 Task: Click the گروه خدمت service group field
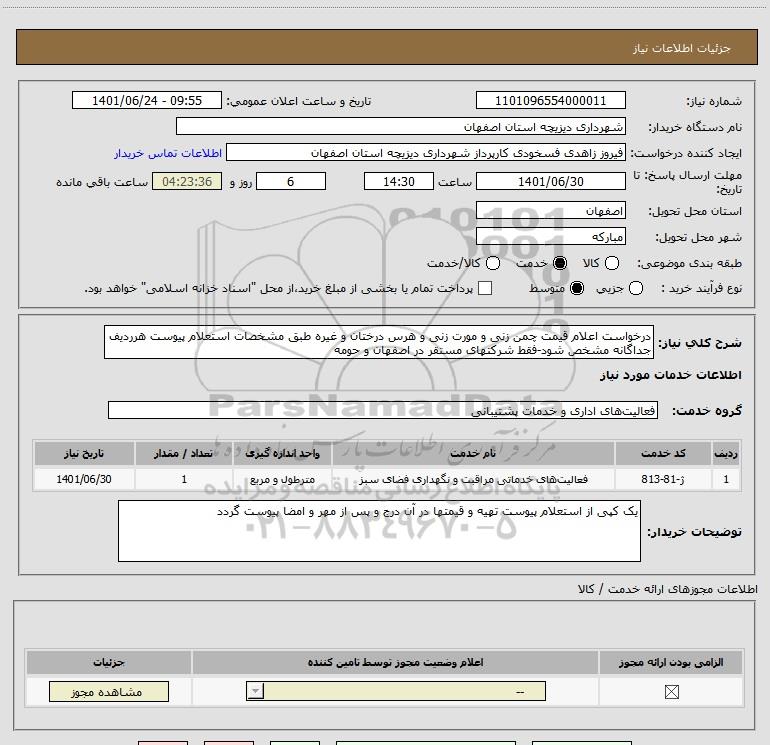point(383,411)
